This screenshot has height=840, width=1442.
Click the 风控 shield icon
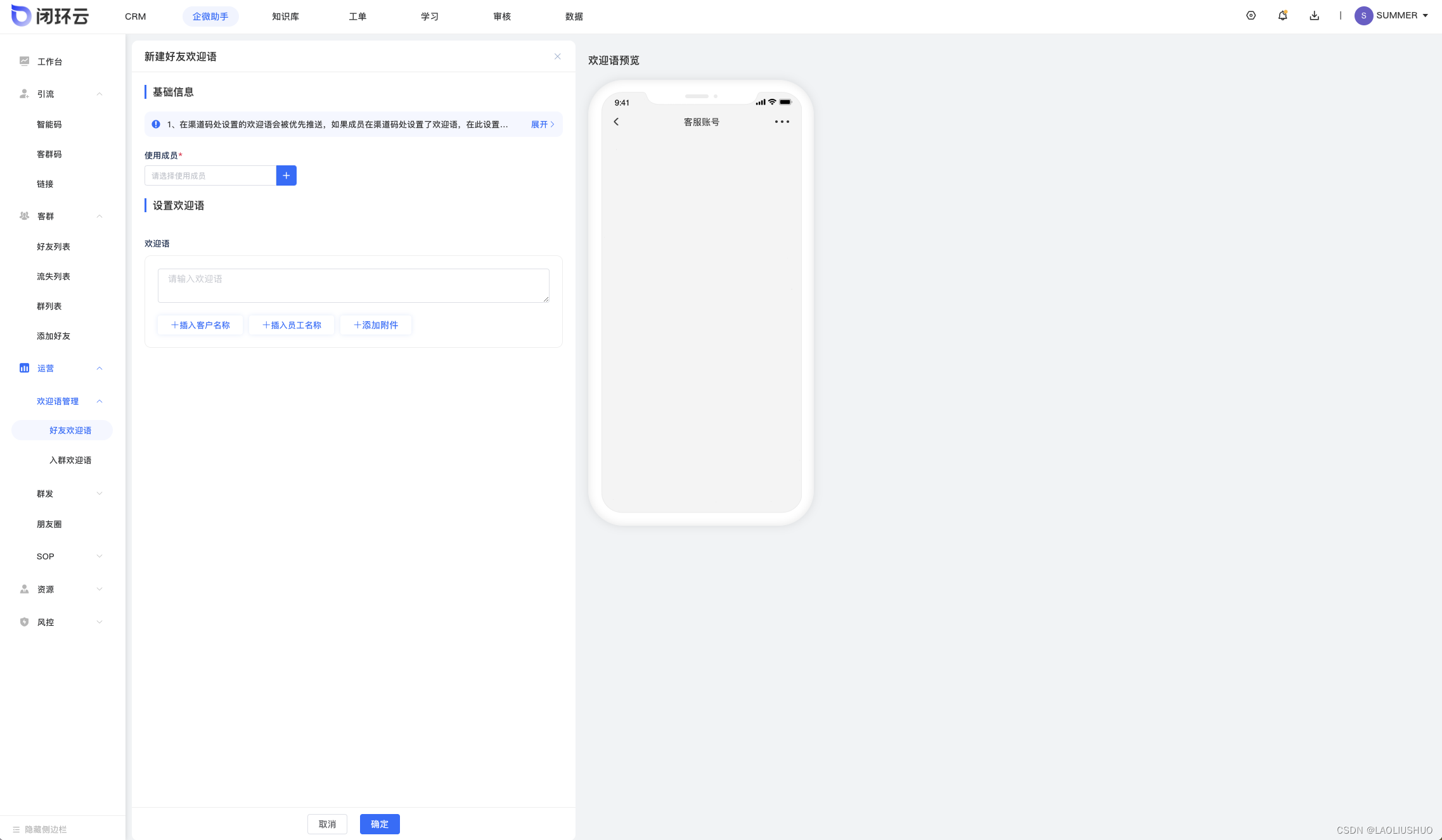tap(24, 622)
